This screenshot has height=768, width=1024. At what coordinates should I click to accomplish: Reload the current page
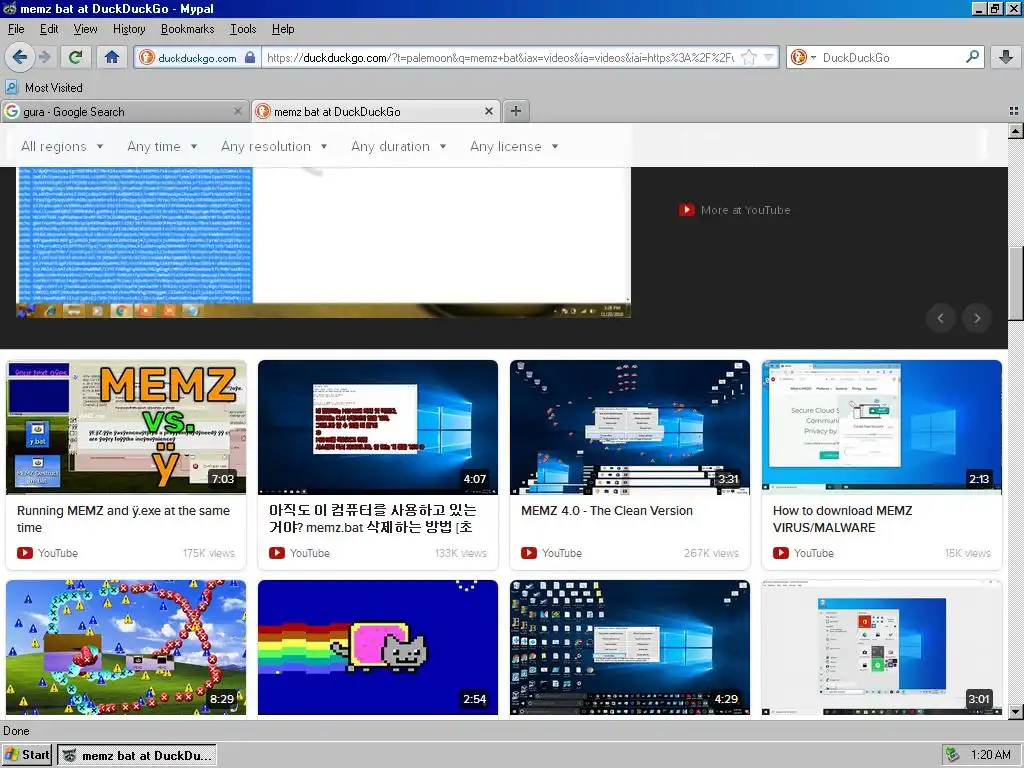coord(75,57)
